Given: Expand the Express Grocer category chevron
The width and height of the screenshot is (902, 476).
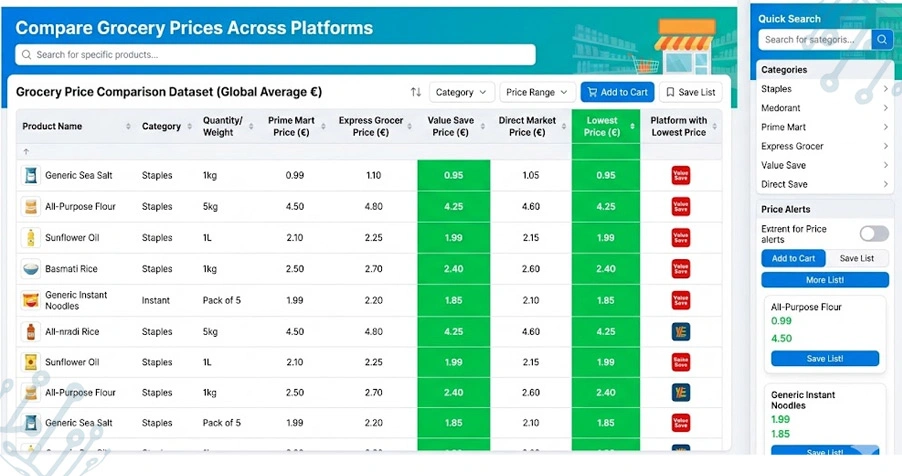Looking at the screenshot, I should point(885,146).
